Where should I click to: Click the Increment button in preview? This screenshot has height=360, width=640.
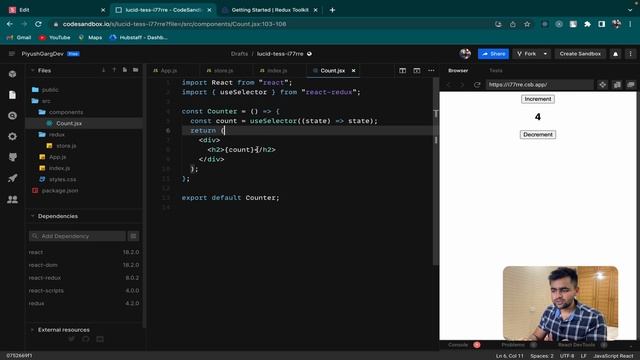pos(538,99)
